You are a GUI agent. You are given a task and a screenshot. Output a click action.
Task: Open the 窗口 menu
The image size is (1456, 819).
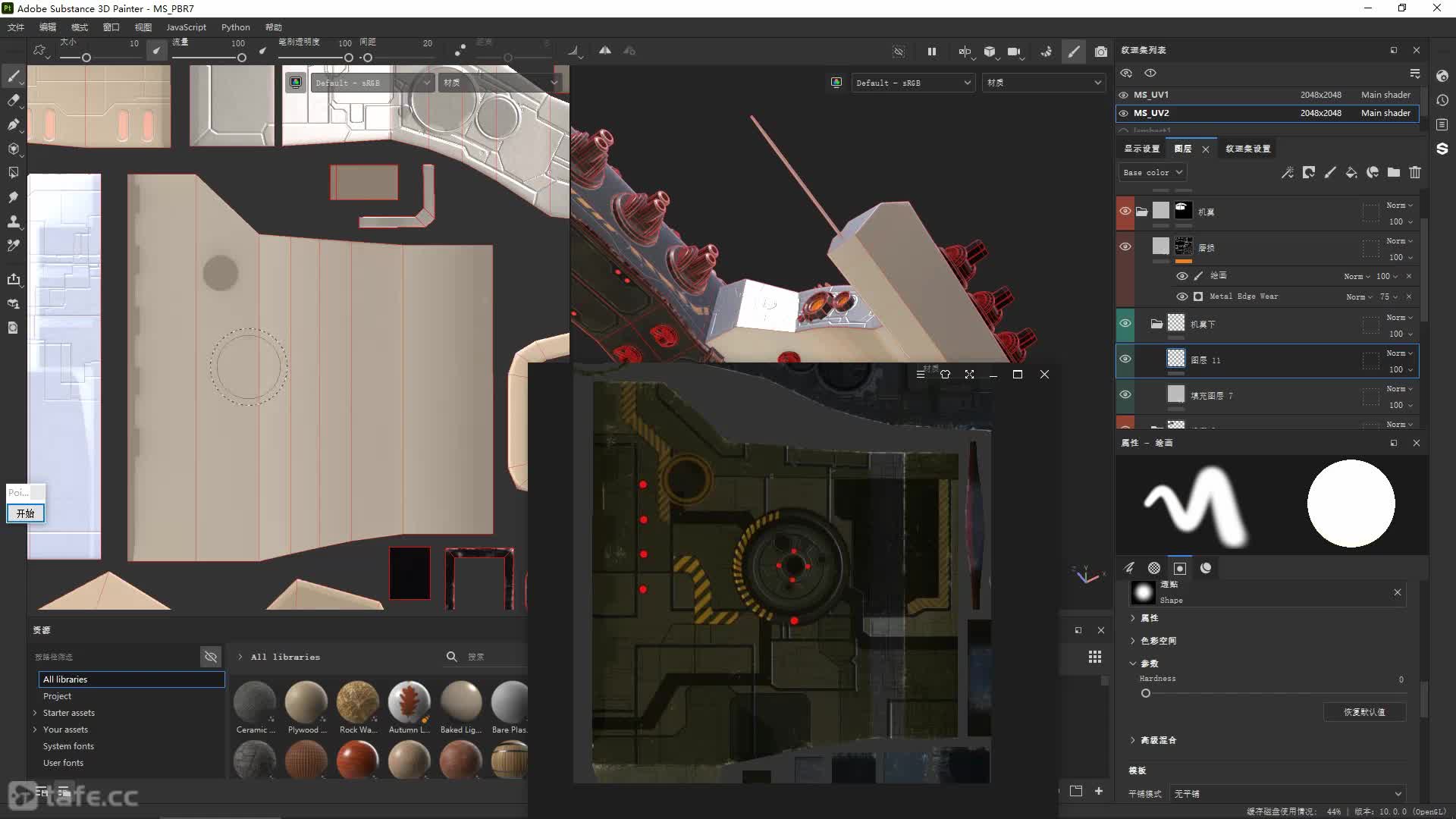pyautogui.click(x=111, y=27)
